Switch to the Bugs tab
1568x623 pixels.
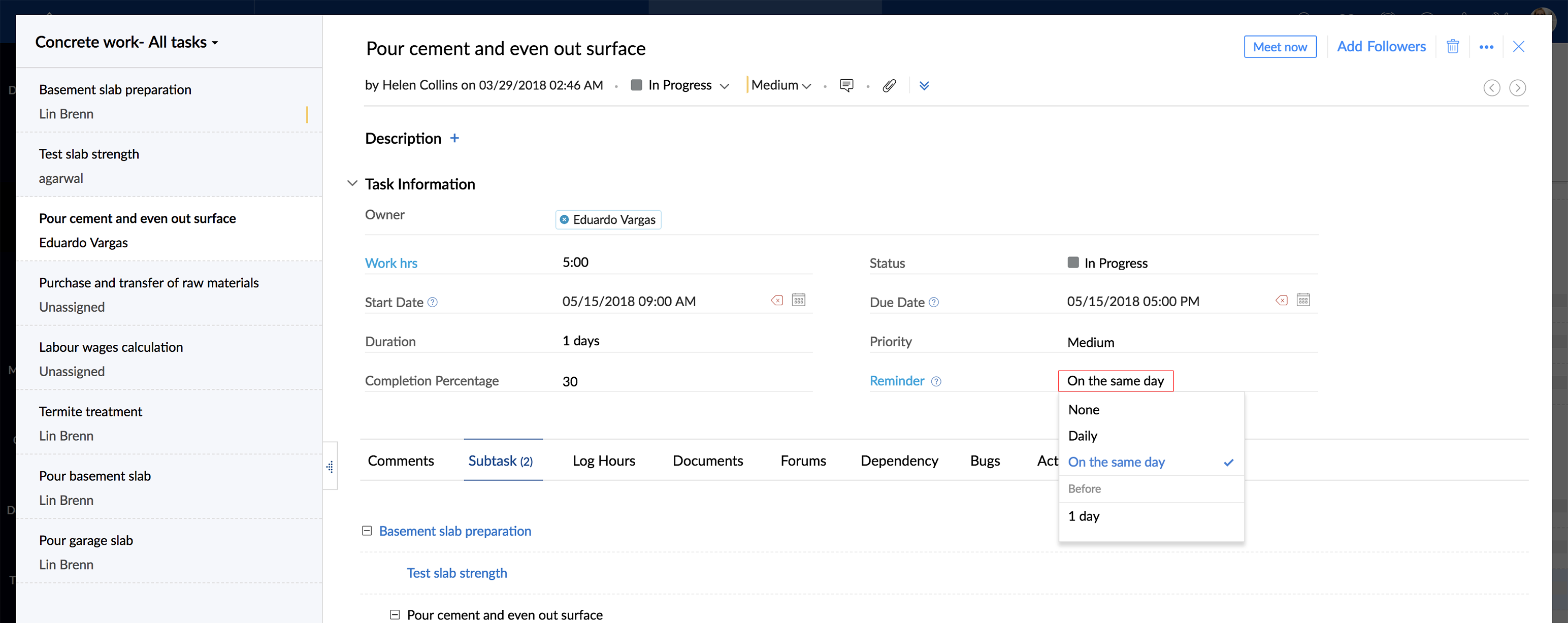click(x=985, y=461)
